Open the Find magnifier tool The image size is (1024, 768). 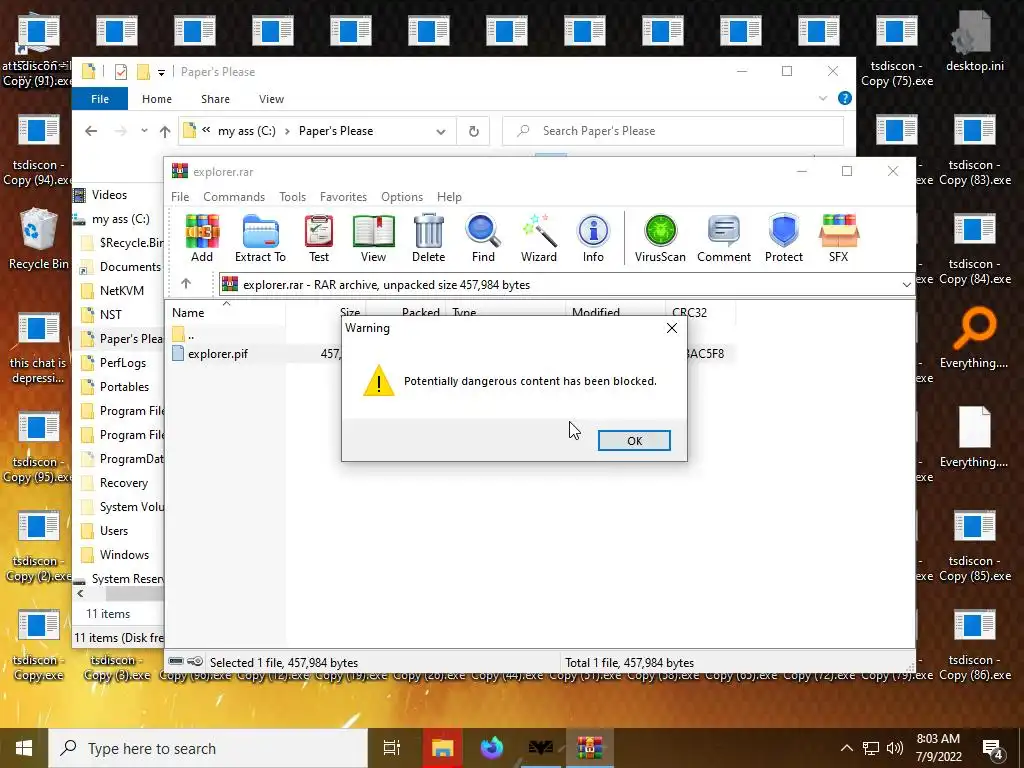pos(483,238)
